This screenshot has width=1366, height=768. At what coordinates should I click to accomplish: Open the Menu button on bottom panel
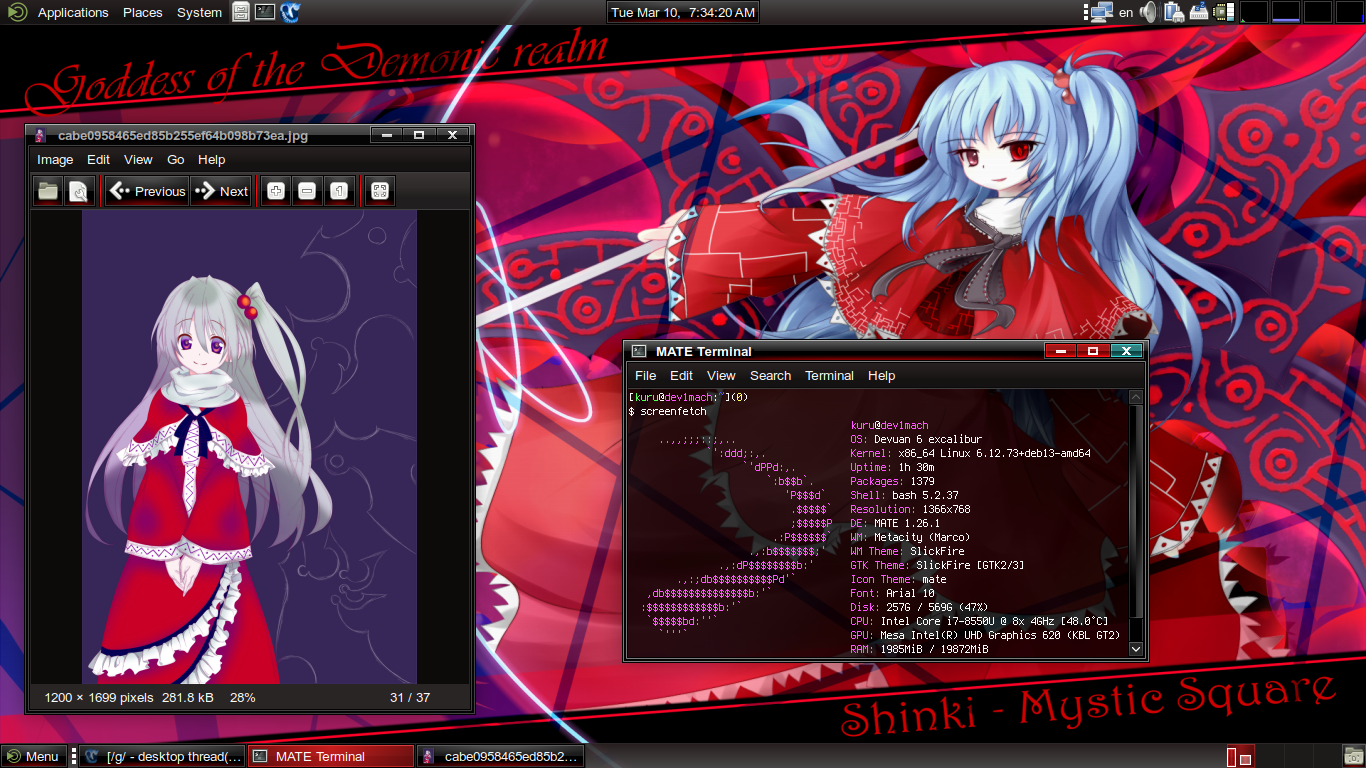[x=33, y=756]
